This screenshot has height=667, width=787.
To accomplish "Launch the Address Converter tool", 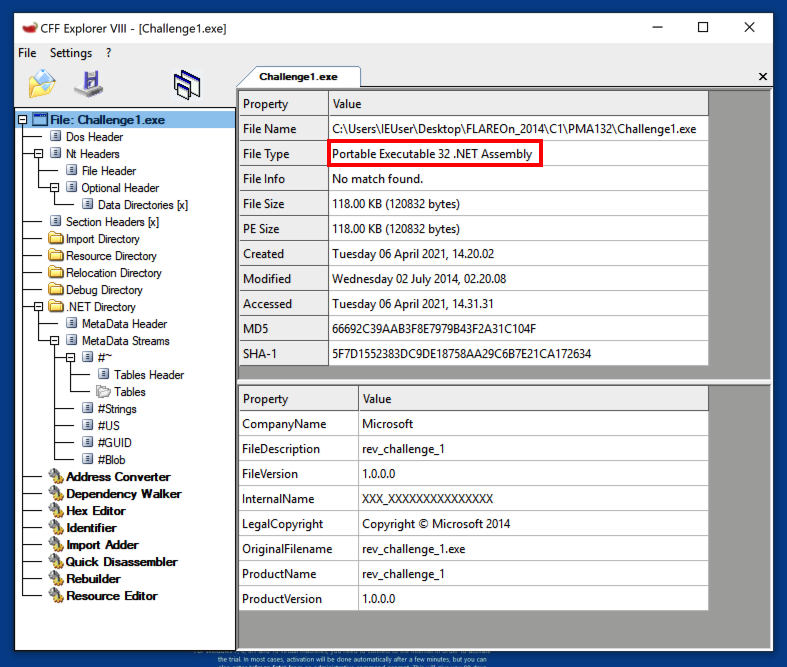I will tap(118, 477).
